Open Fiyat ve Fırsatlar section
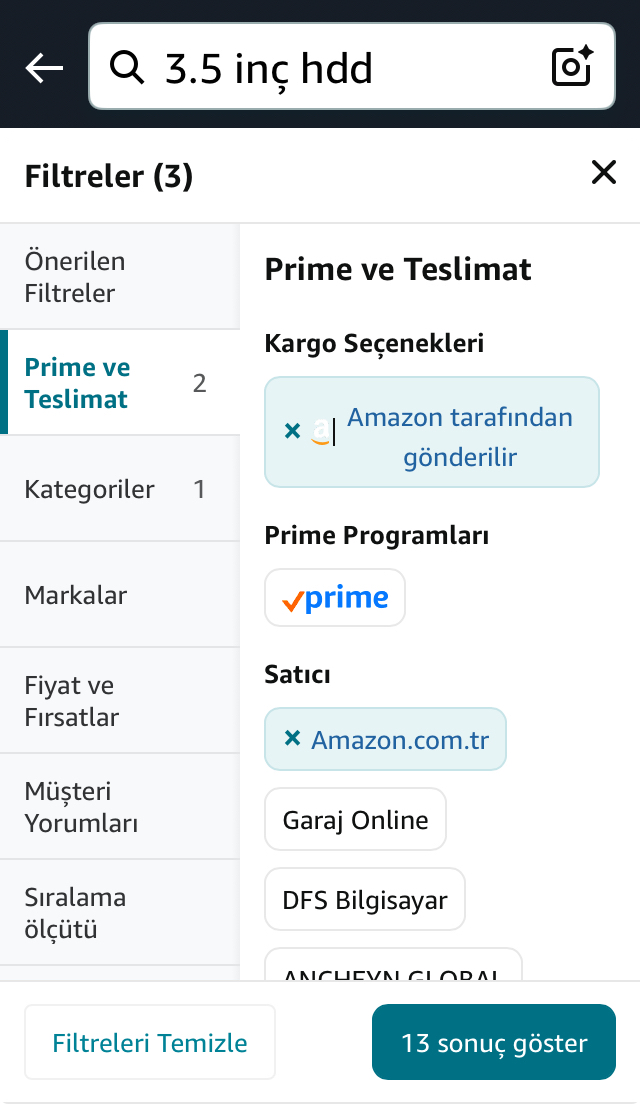Image resolution: width=640 pixels, height=1104 pixels. tap(120, 701)
